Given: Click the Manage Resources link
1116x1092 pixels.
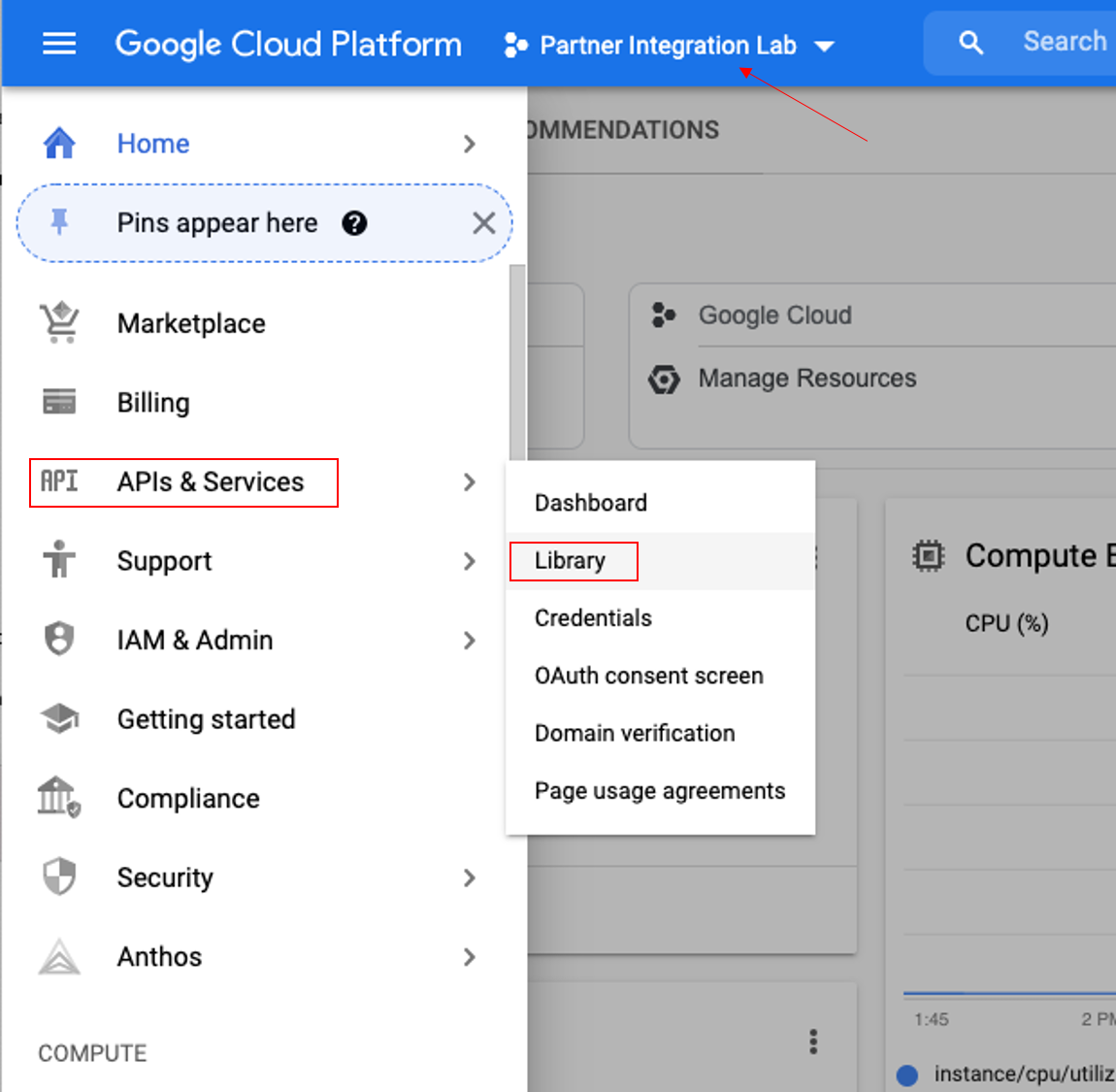Looking at the screenshot, I should [806, 379].
